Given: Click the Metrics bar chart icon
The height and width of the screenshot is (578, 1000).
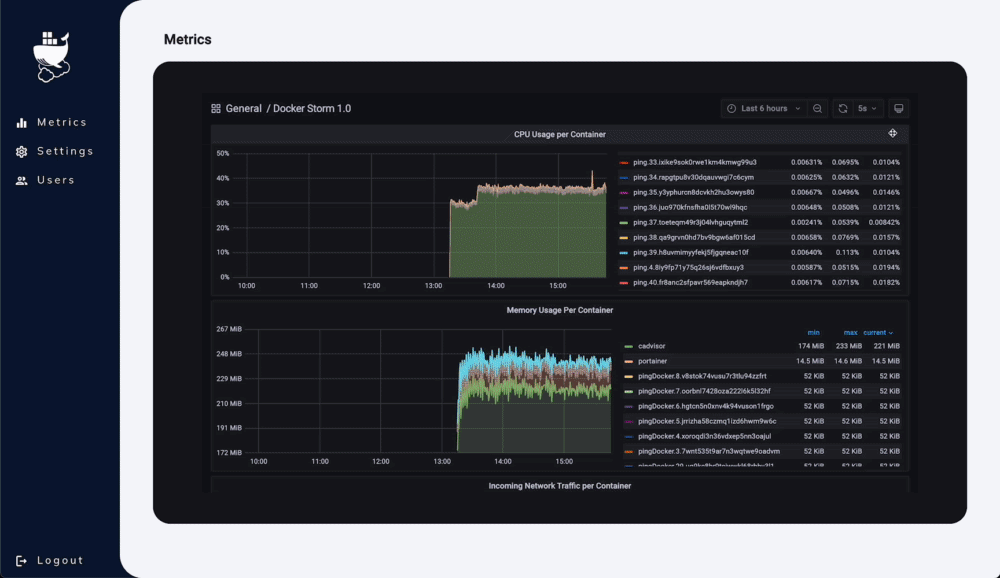Looking at the screenshot, I should [x=22, y=122].
